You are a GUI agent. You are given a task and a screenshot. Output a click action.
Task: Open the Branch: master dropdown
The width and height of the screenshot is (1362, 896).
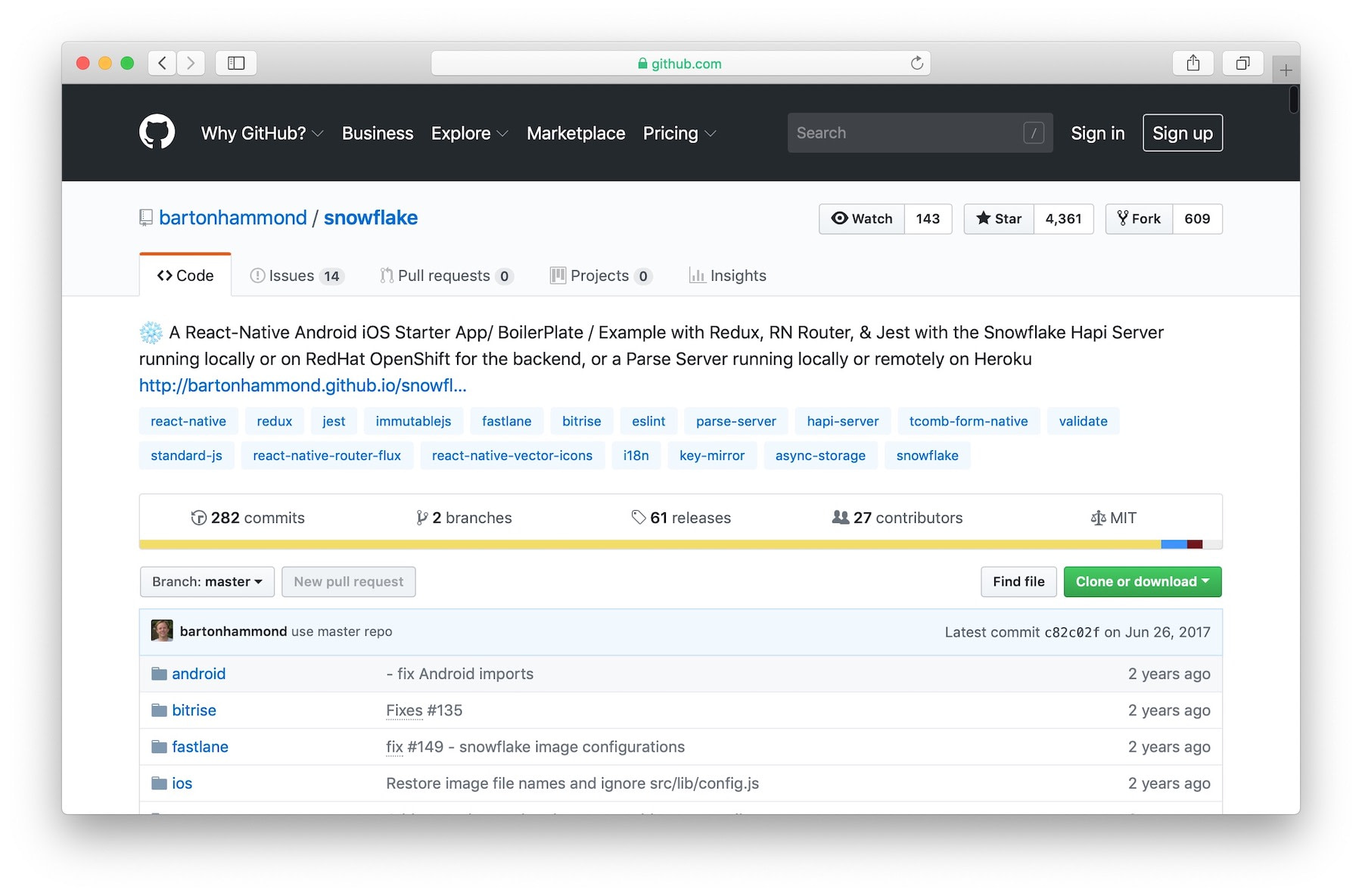point(207,581)
